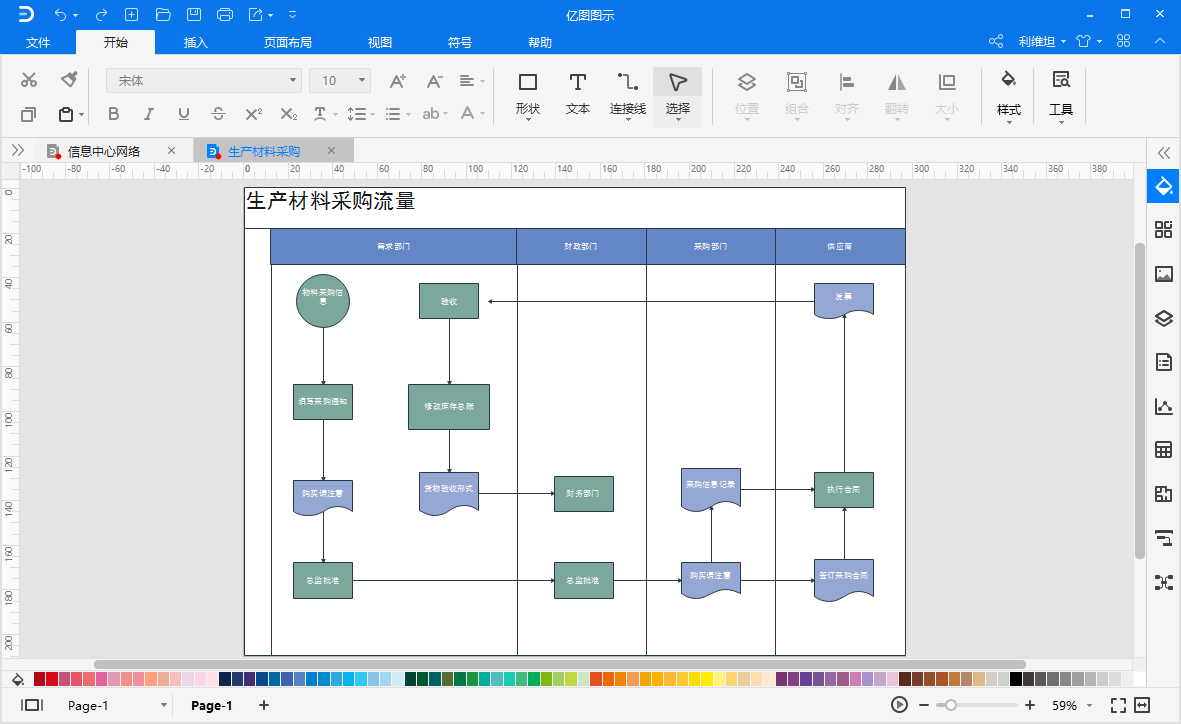Start presentation with the play button
Screen dimensions: 1181x724
899,705
